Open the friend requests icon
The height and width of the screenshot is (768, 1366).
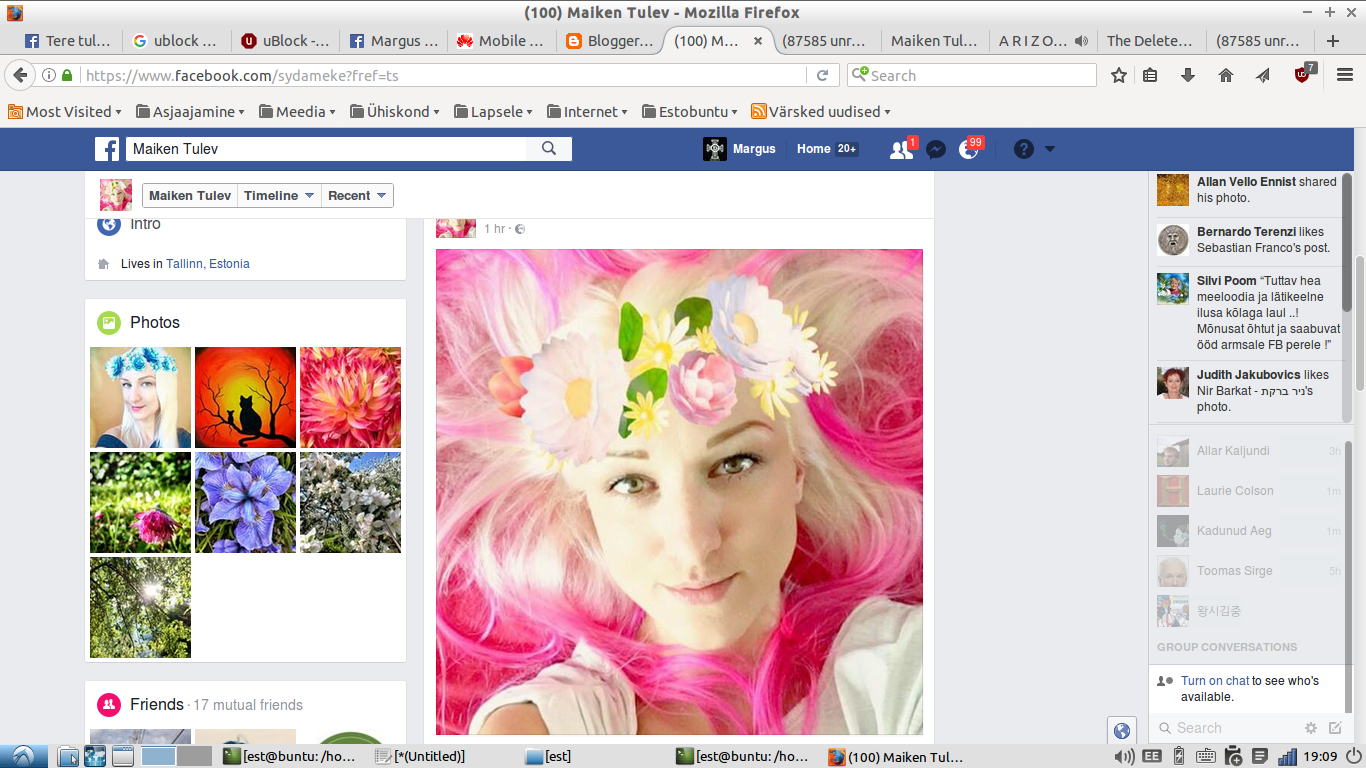901,149
